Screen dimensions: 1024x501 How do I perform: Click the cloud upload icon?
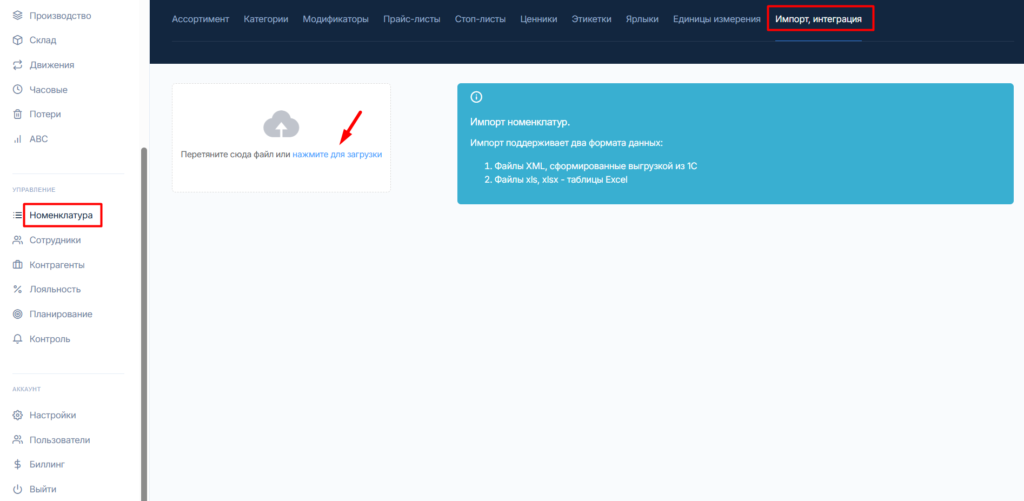pos(281,124)
